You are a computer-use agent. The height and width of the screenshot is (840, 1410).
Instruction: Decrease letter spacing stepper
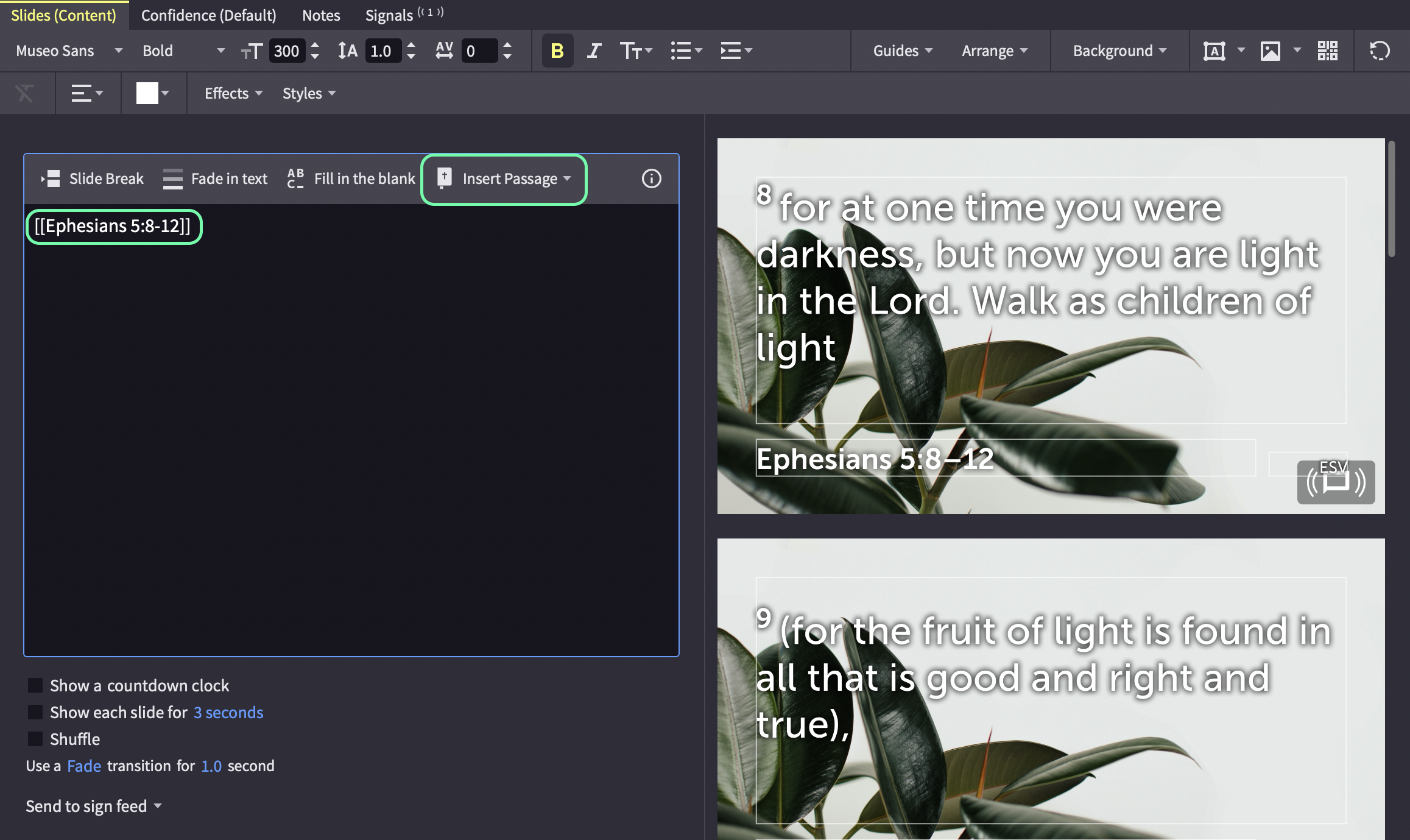507,57
